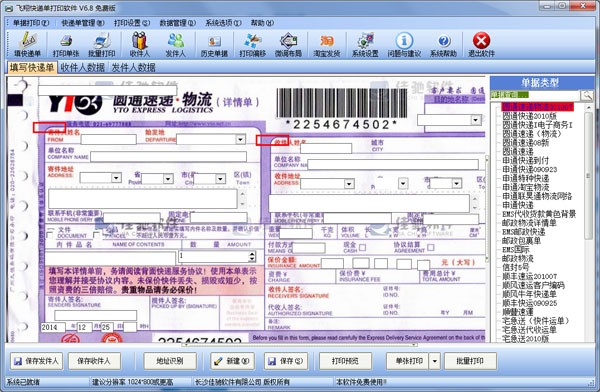Open 历史单据 from the toolbar

214,44
